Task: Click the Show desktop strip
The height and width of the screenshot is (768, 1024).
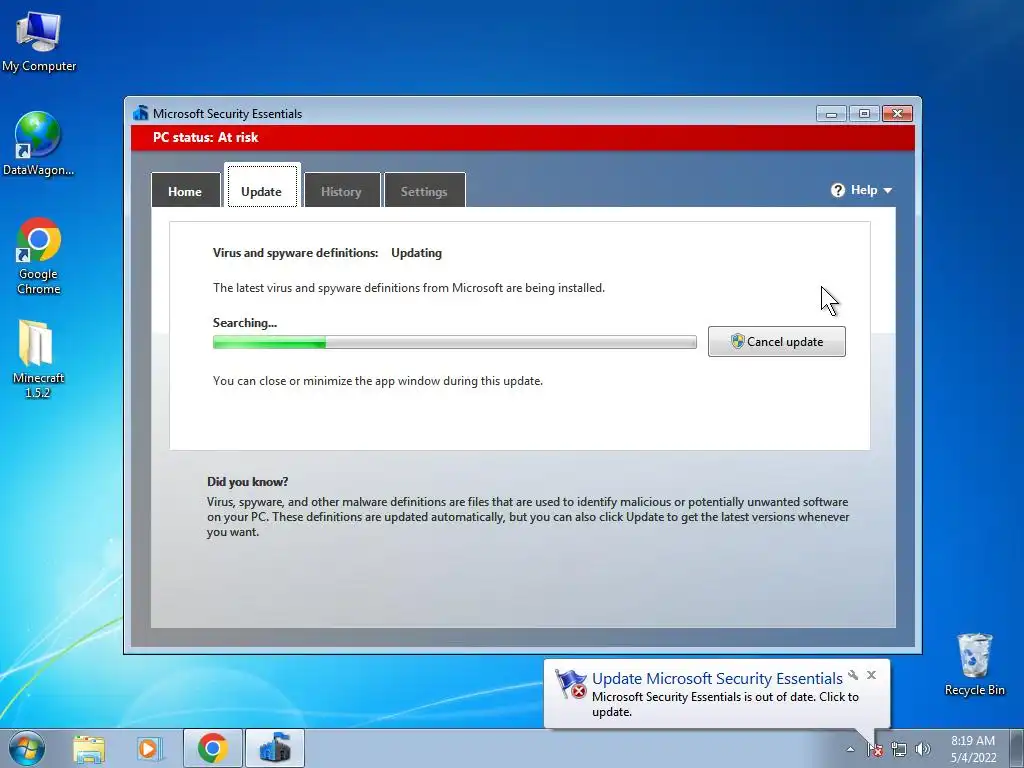Action: tap(1016, 748)
